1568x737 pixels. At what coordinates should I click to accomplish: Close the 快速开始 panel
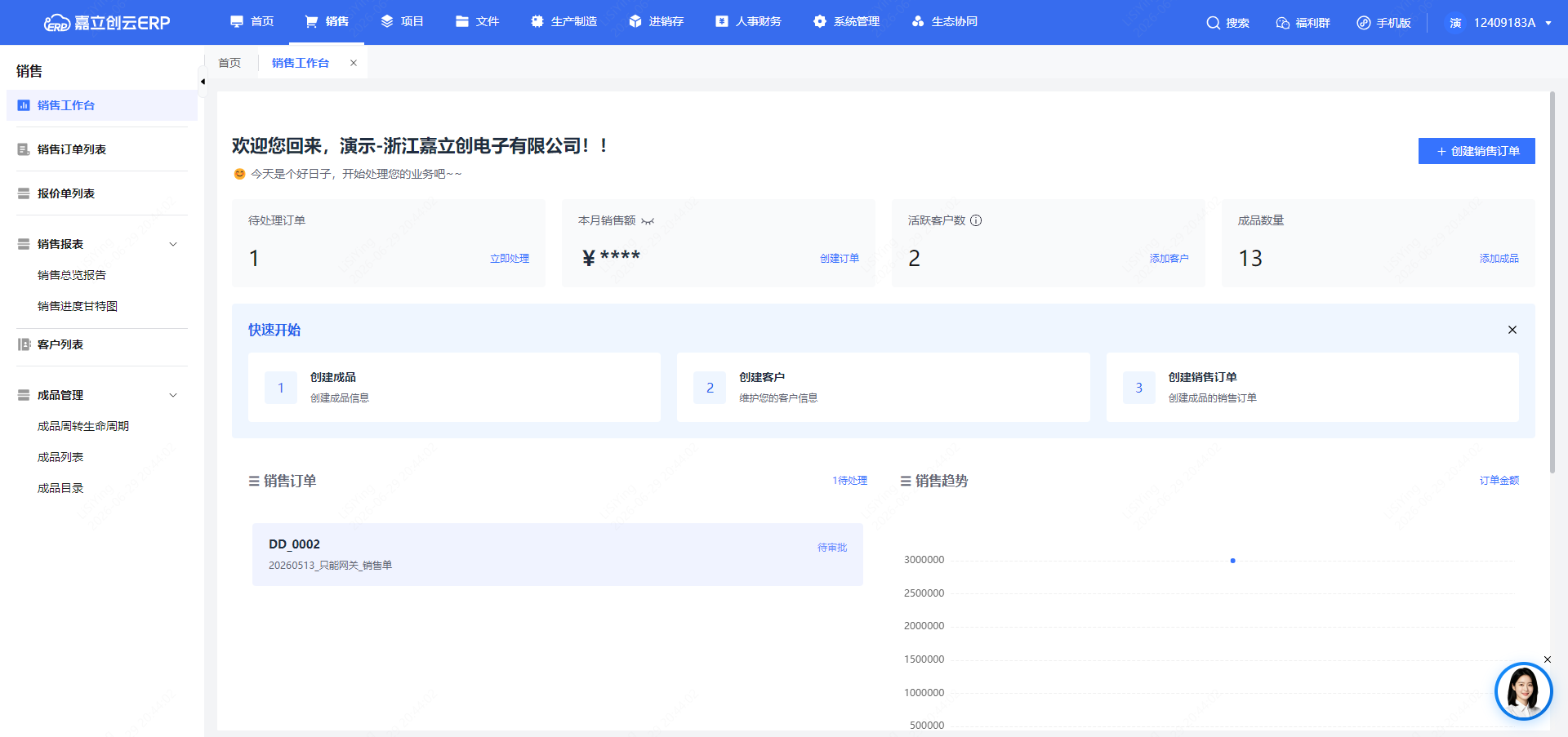[1512, 330]
